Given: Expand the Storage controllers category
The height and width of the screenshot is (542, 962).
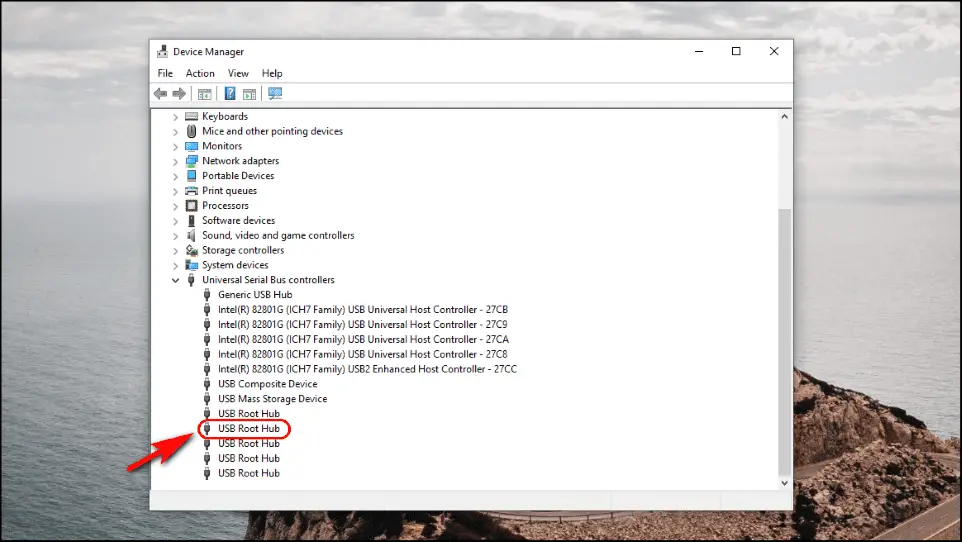Looking at the screenshot, I should click(175, 250).
